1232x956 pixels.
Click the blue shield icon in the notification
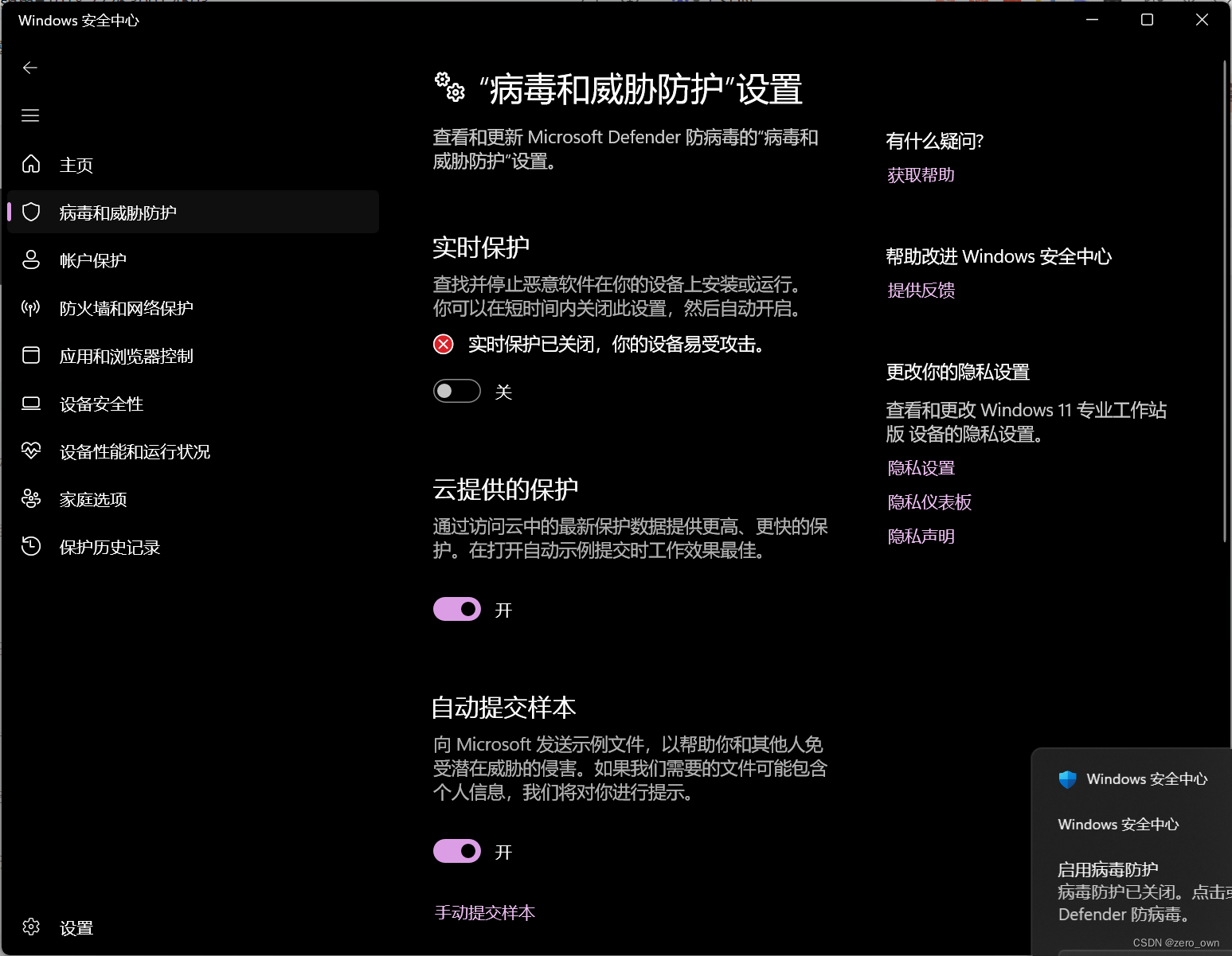click(1068, 779)
